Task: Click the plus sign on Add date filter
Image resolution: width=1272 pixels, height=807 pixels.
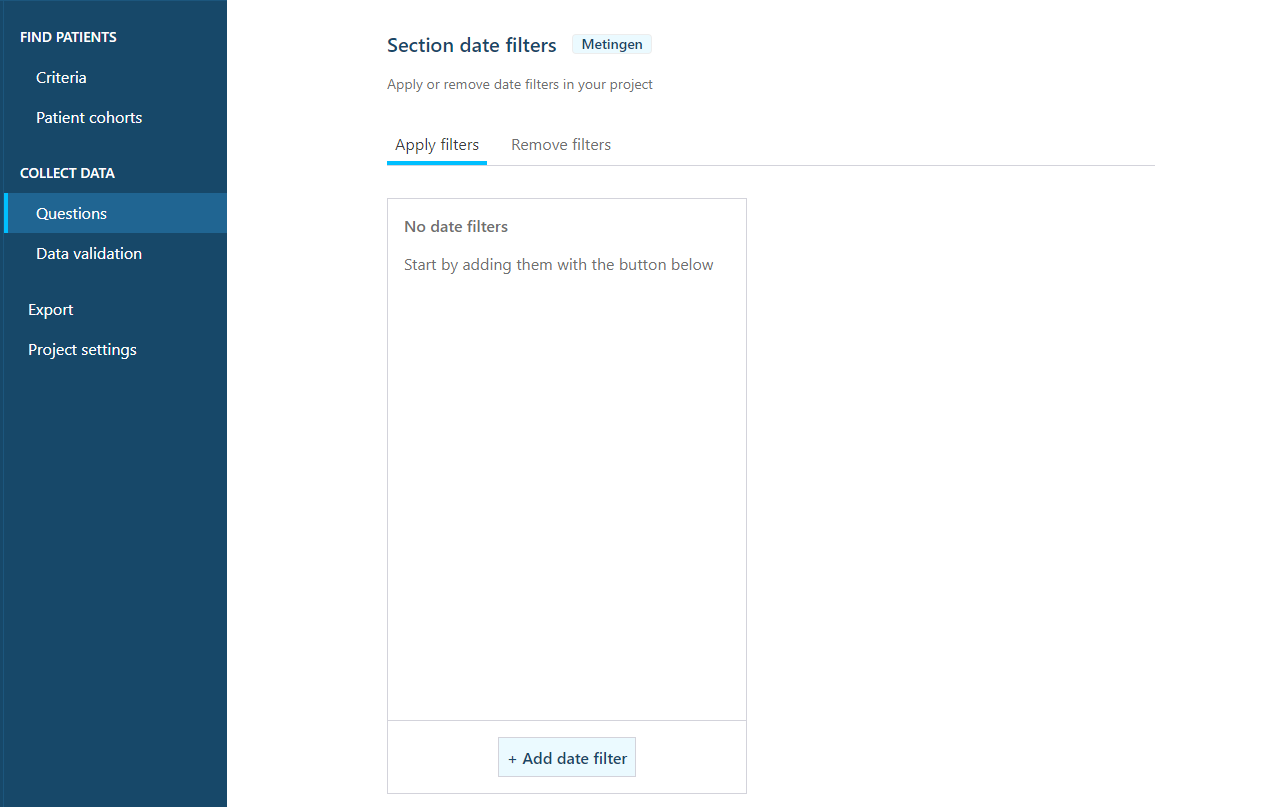Action: 512,759
